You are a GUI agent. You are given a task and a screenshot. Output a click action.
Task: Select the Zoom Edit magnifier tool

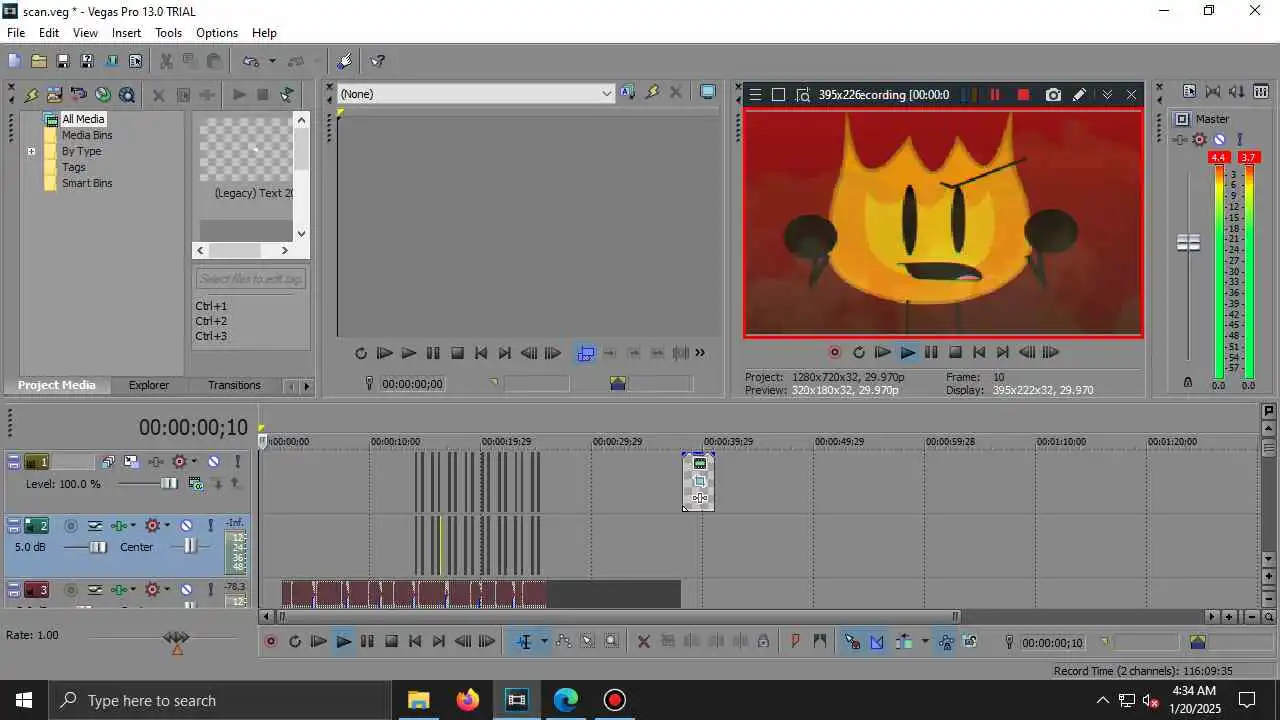pos(611,642)
